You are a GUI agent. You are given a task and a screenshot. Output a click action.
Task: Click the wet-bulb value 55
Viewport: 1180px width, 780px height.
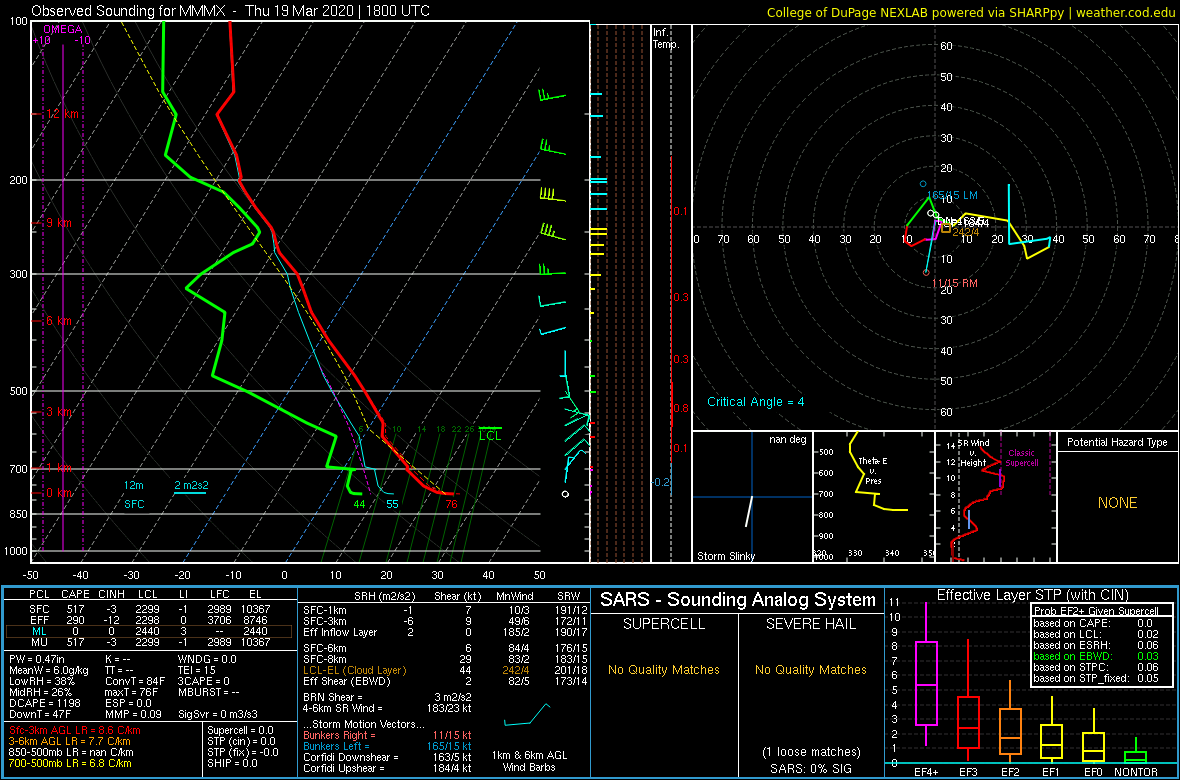tap(392, 504)
